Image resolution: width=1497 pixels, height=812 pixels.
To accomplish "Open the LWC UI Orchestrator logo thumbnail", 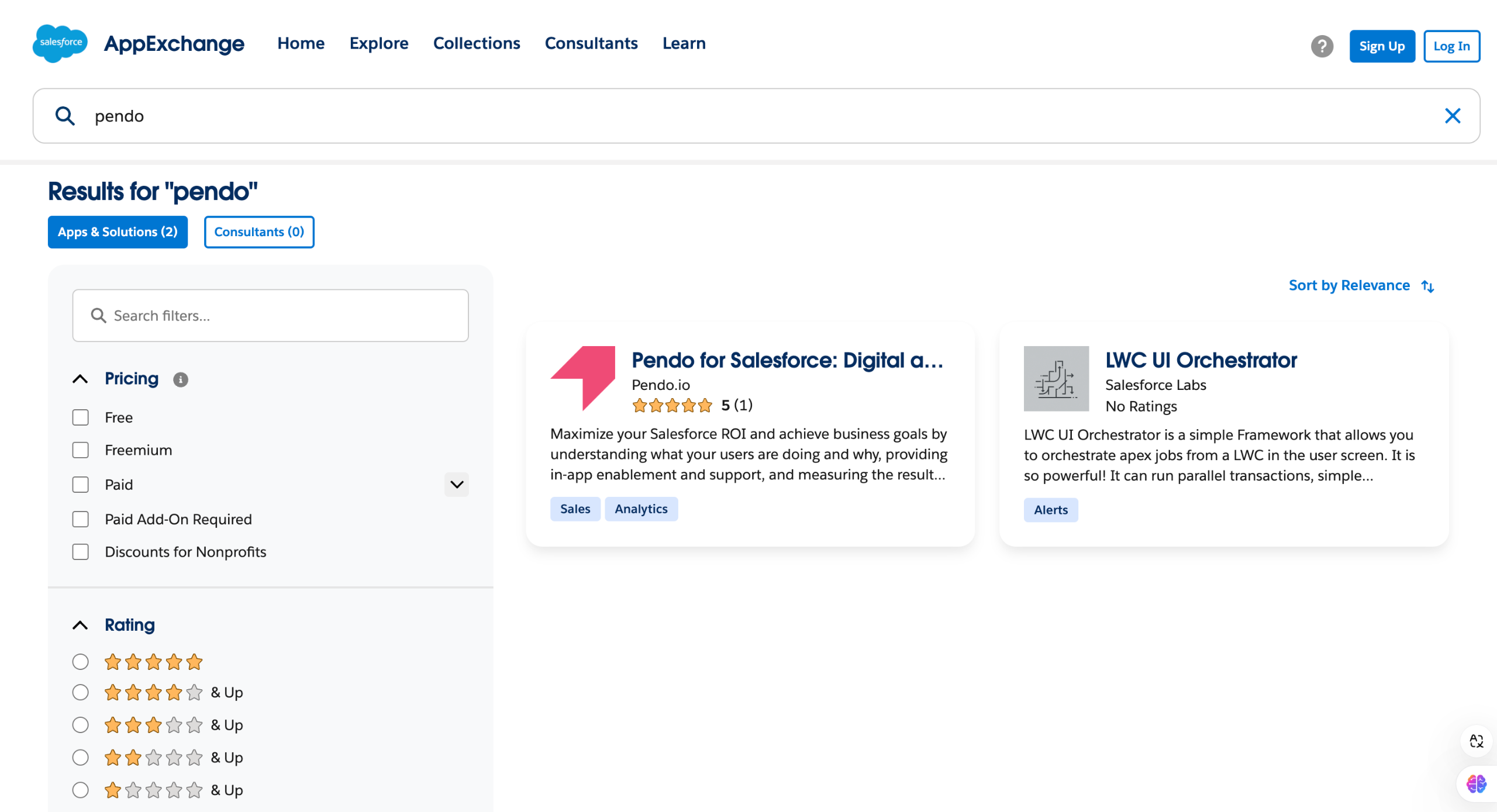I will [x=1056, y=379].
